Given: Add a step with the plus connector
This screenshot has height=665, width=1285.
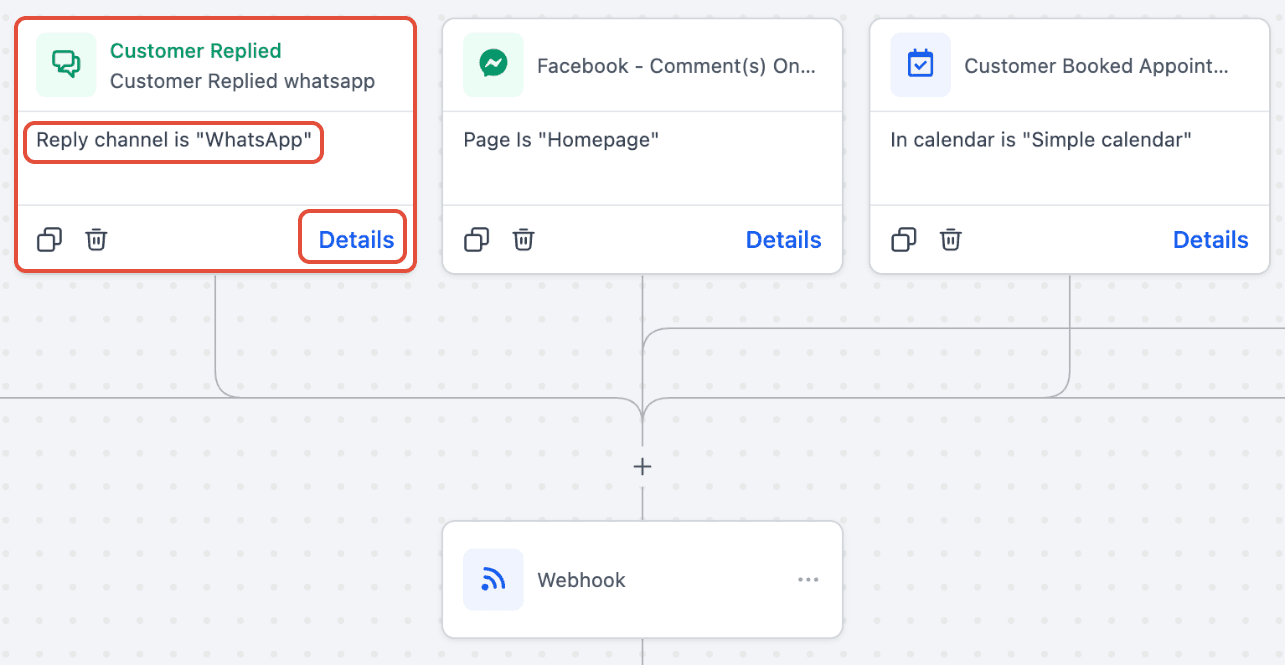Looking at the screenshot, I should (642, 467).
